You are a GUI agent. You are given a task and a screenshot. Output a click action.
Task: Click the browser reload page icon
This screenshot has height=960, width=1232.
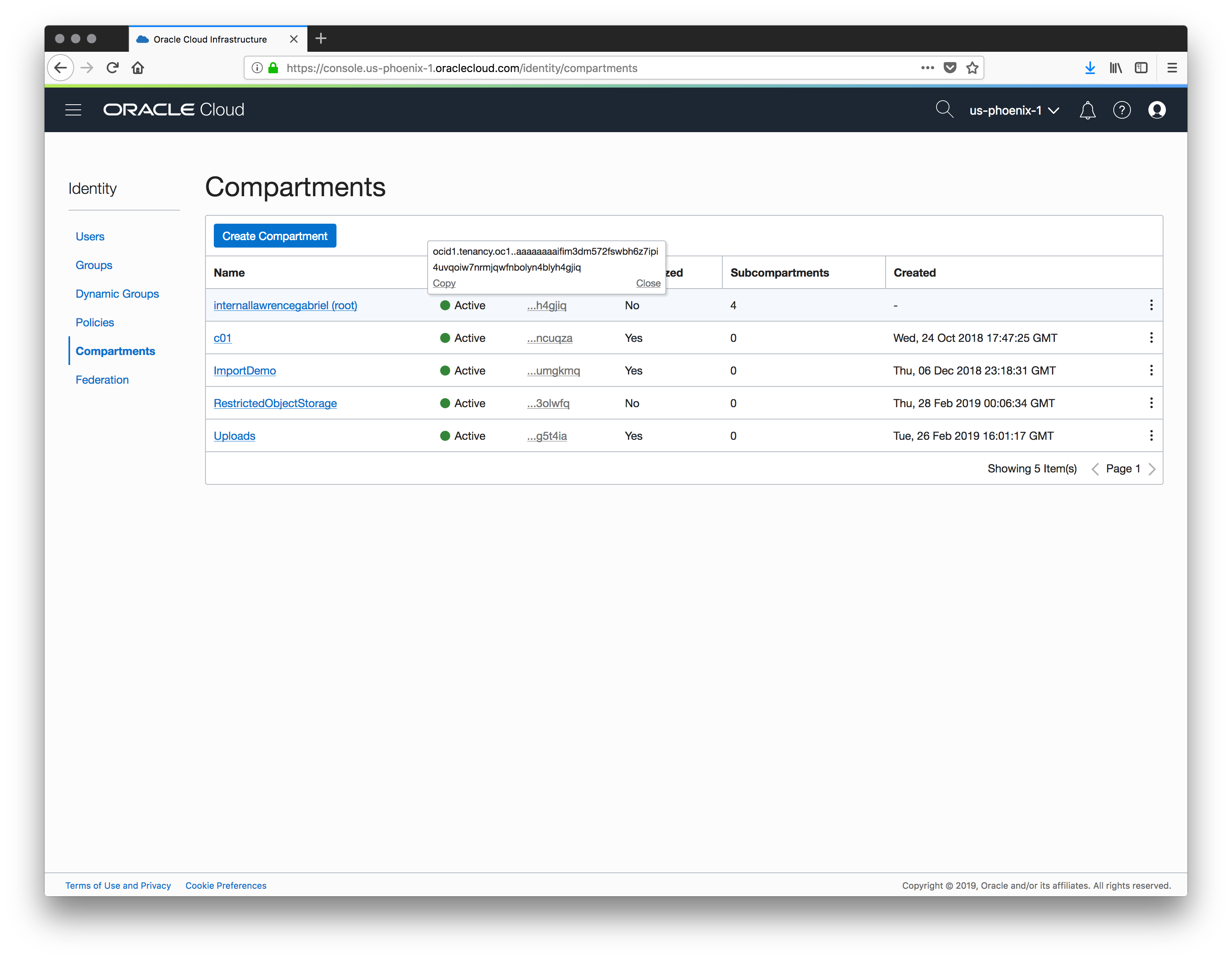click(112, 68)
